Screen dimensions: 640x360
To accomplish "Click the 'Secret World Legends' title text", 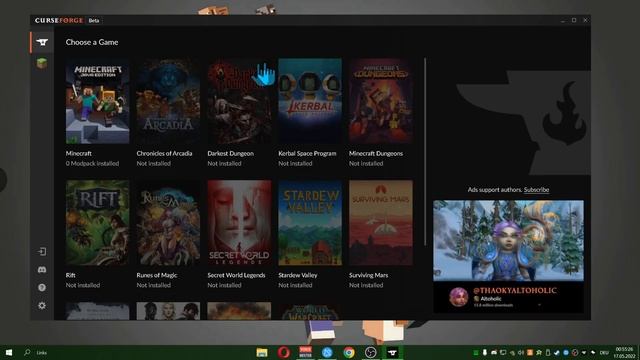I will coord(236,275).
